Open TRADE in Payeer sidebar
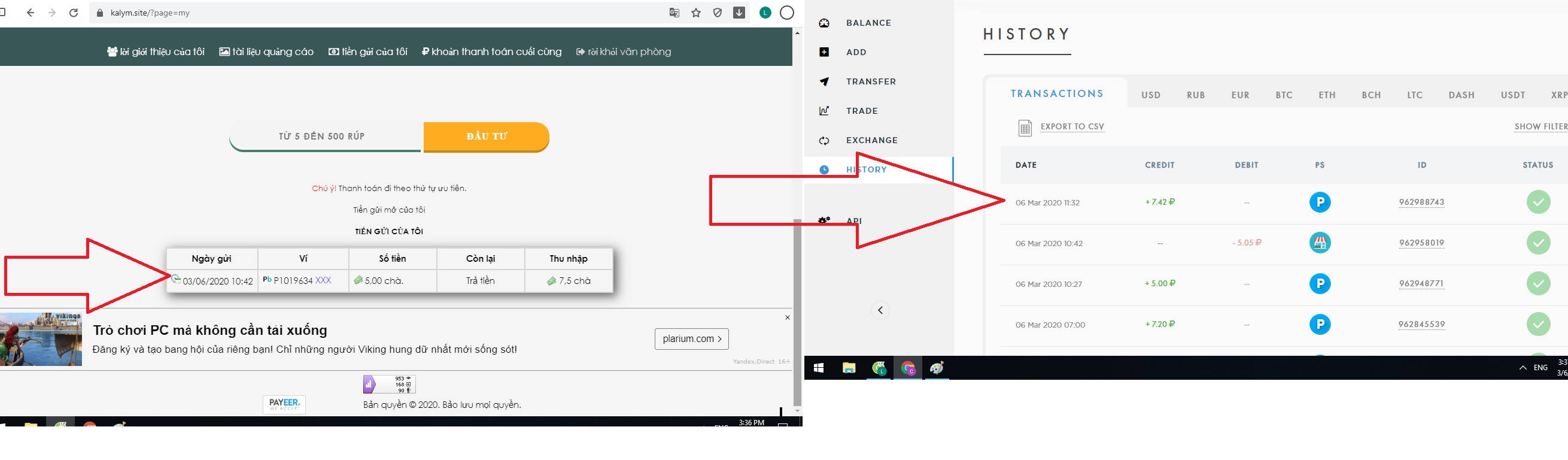Image resolution: width=1568 pixels, height=460 pixels. pos(862,111)
